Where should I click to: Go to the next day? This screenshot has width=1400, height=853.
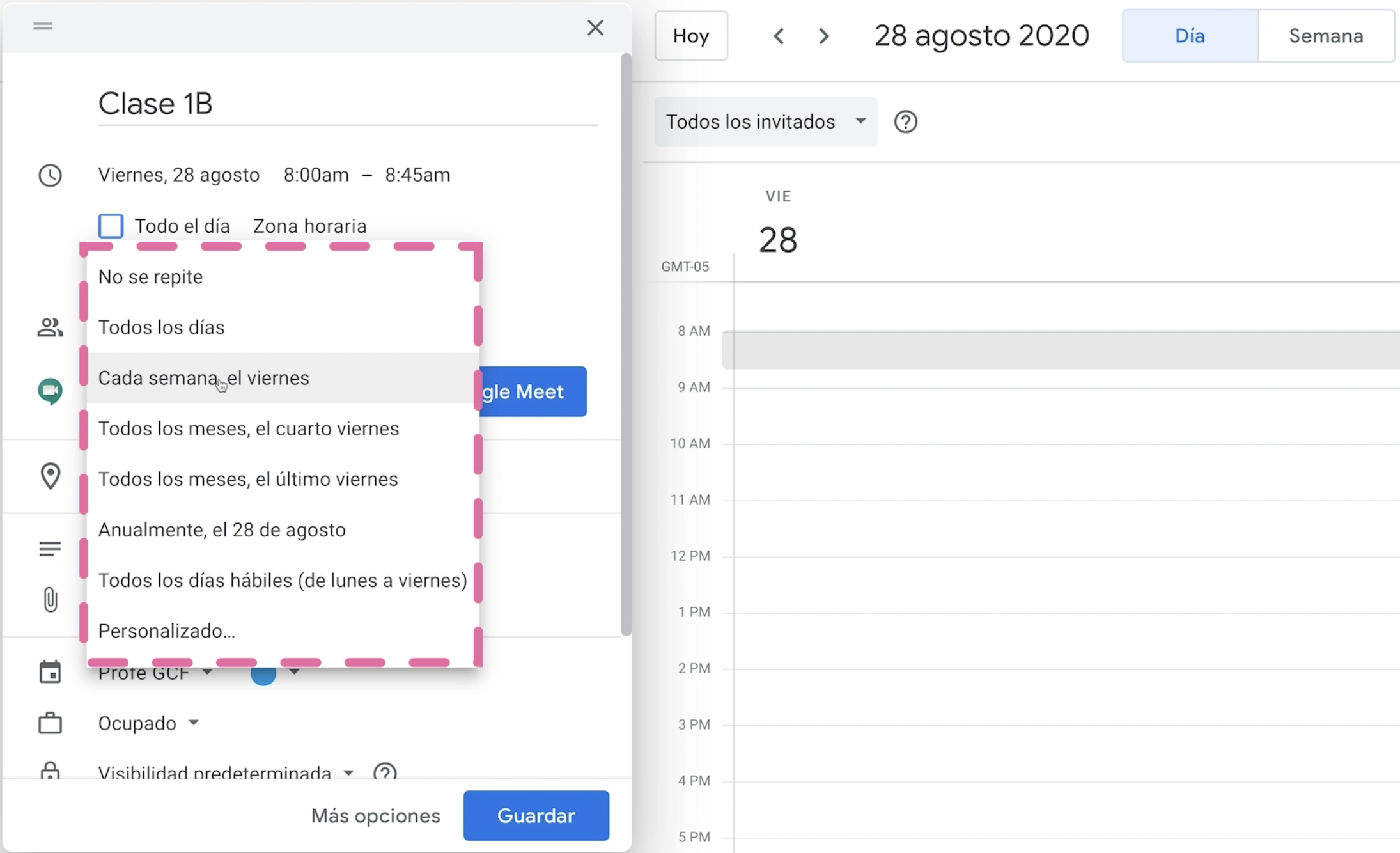(824, 36)
